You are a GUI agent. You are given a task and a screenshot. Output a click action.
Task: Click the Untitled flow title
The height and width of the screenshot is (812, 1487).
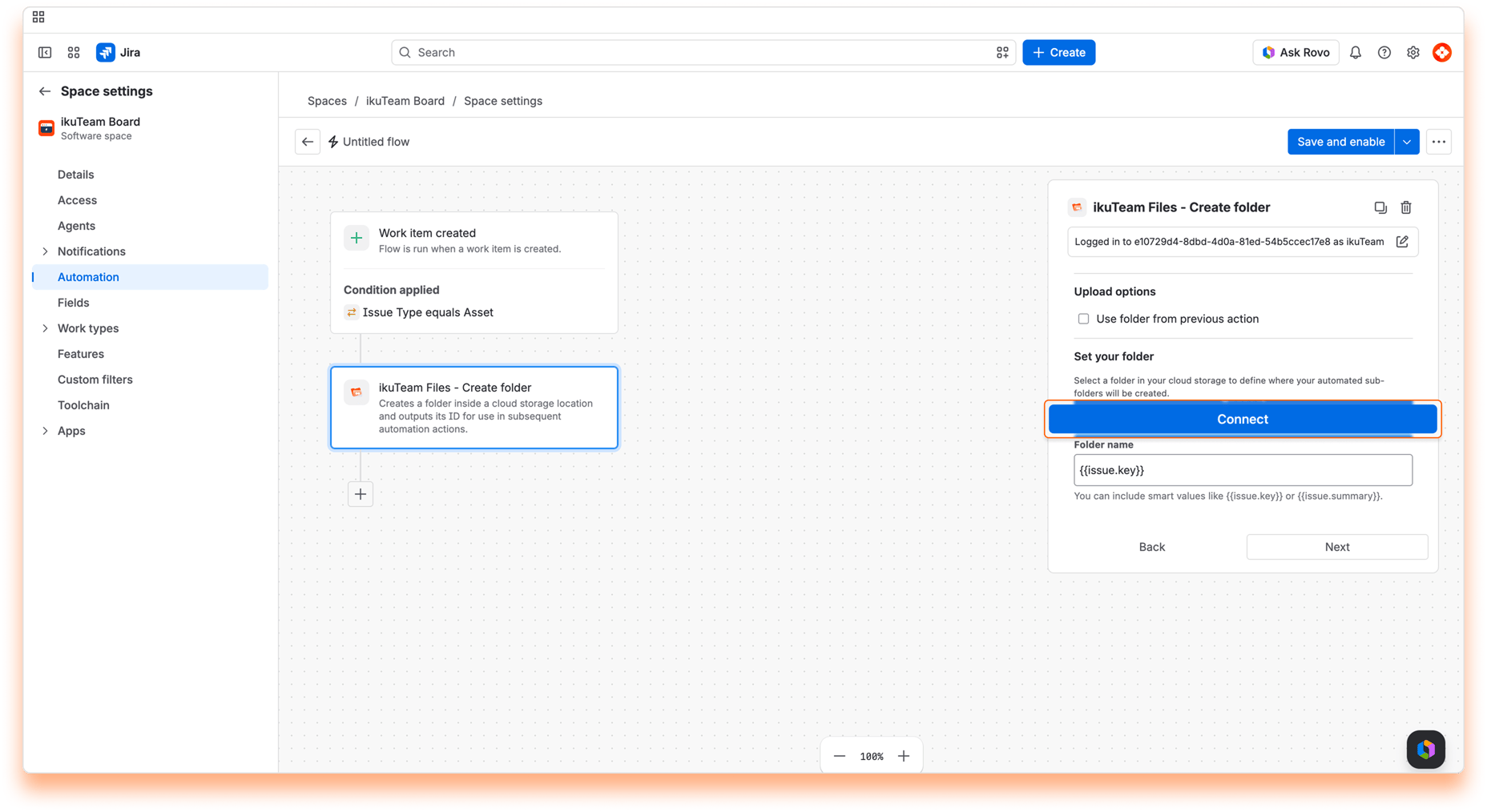[376, 142]
